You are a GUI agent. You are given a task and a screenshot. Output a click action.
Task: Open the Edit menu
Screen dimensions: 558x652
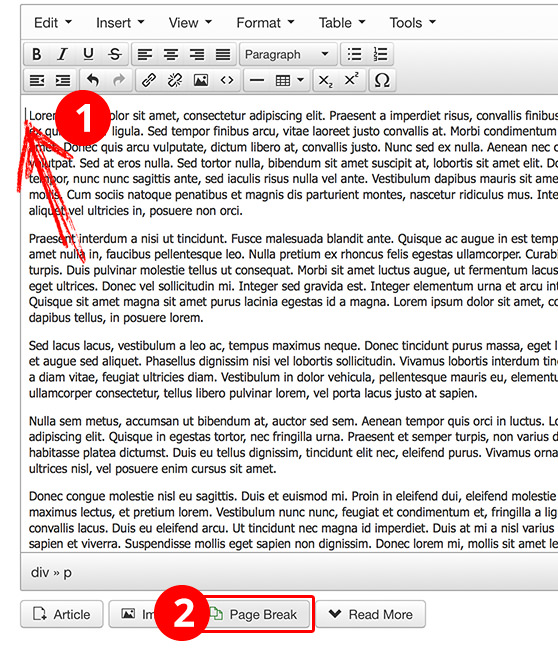coord(52,22)
